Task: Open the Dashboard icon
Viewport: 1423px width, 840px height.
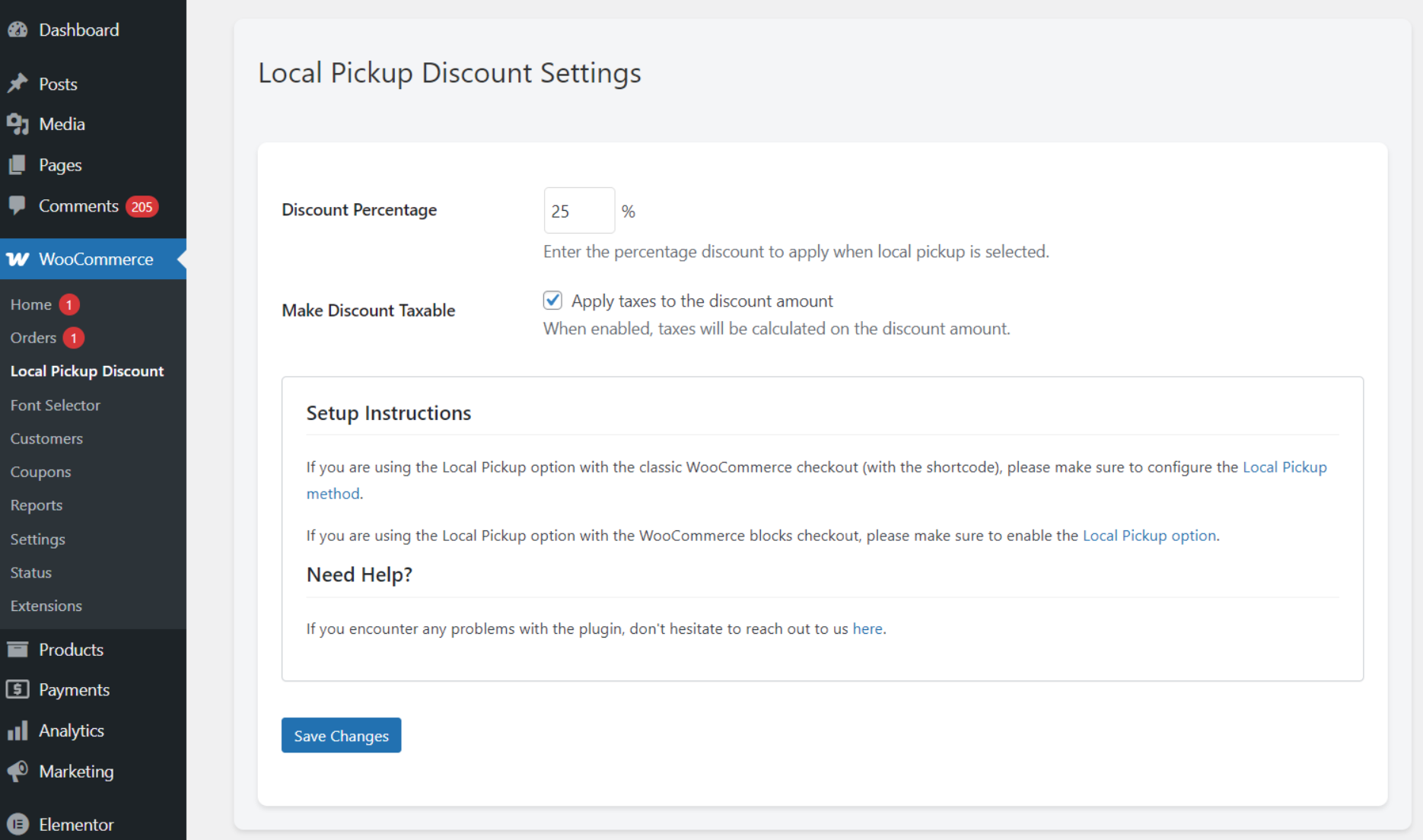Action: tap(19, 30)
